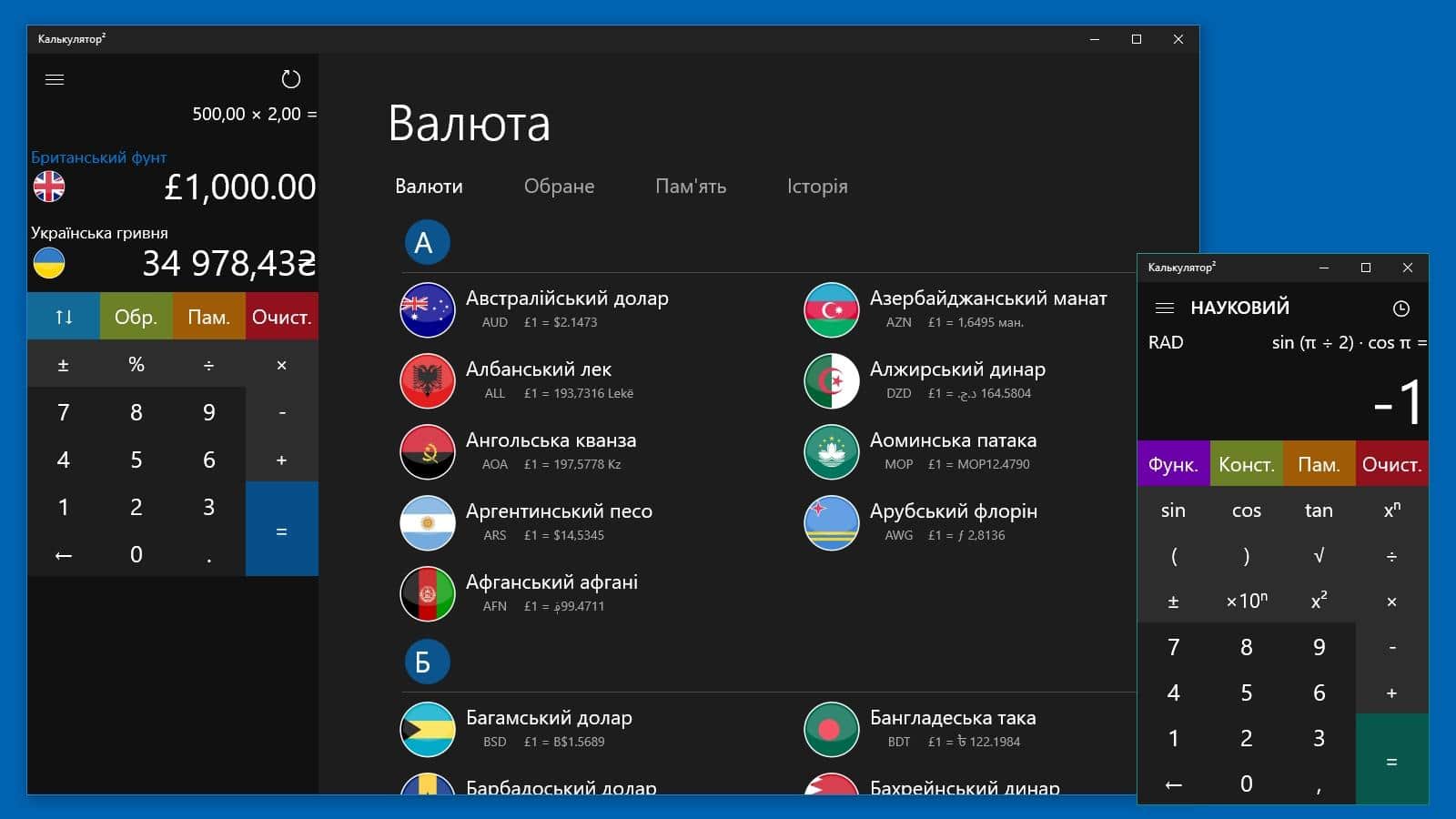Viewport: 1456px width, 819px height.
Task: Switch to the Історія tab
Action: pos(816,187)
